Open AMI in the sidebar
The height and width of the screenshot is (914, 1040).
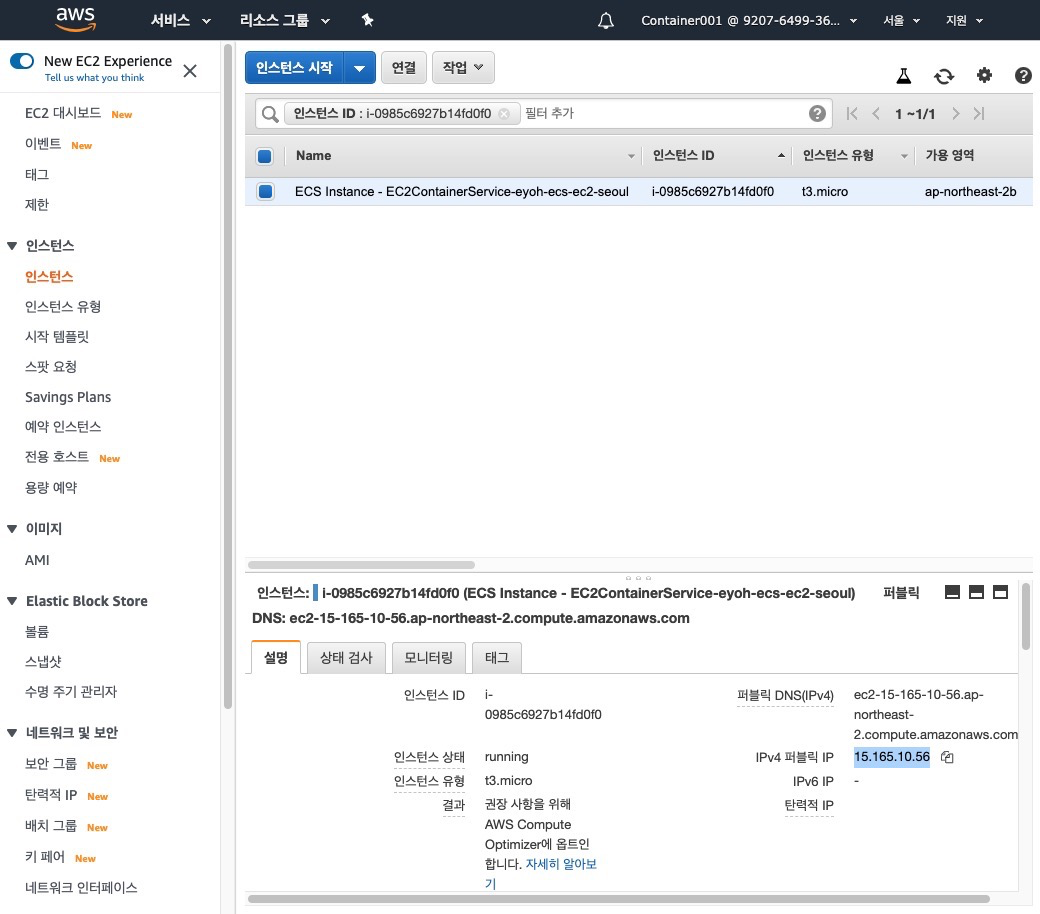click(x=37, y=560)
